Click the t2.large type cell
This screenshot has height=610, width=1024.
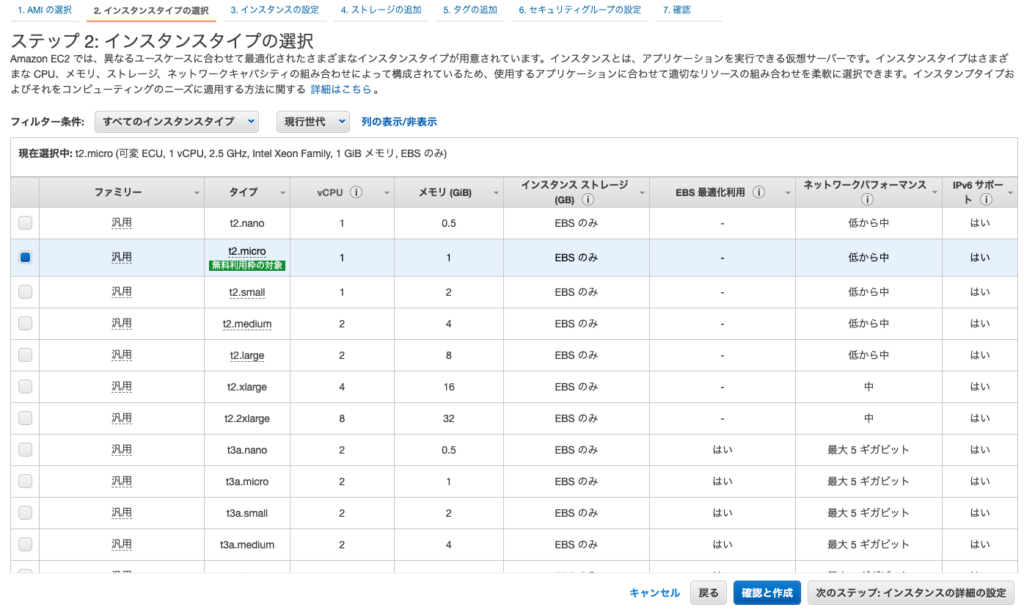click(x=248, y=355)
